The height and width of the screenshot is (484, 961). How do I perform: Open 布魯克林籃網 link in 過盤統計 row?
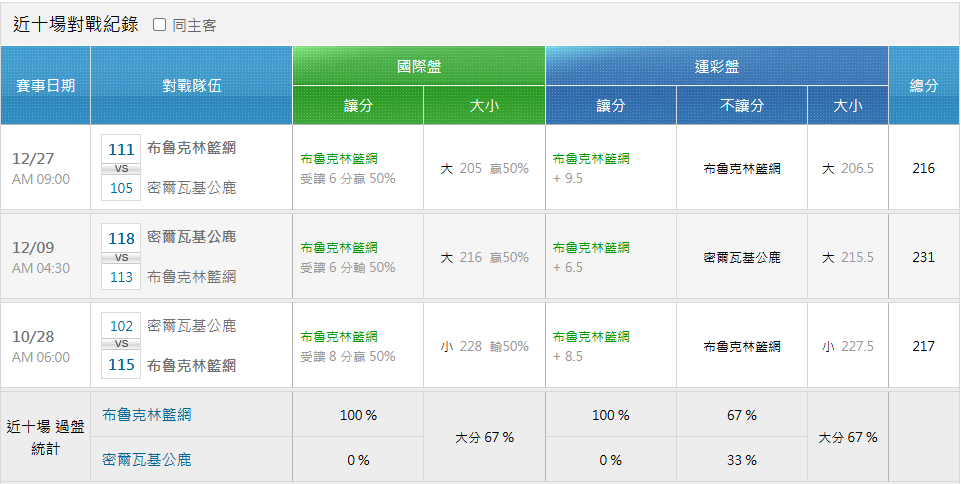pyautogui.click(x=147, y=415)
